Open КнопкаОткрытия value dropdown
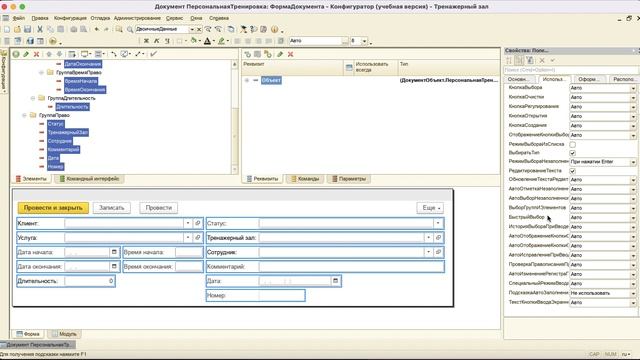 pyautogui.click(x=633, y=116)
